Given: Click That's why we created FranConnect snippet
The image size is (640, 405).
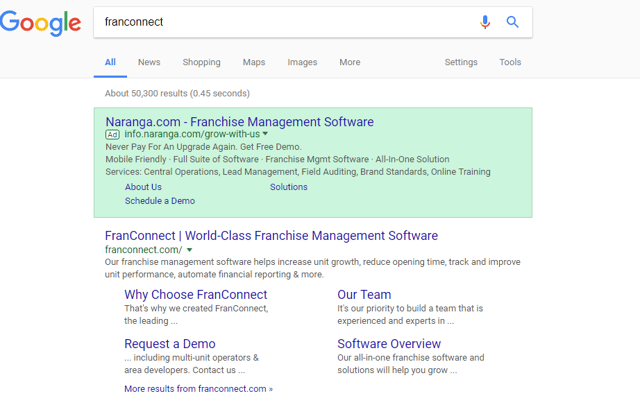Looking at the screenshot, I should [x=196, y=315].
